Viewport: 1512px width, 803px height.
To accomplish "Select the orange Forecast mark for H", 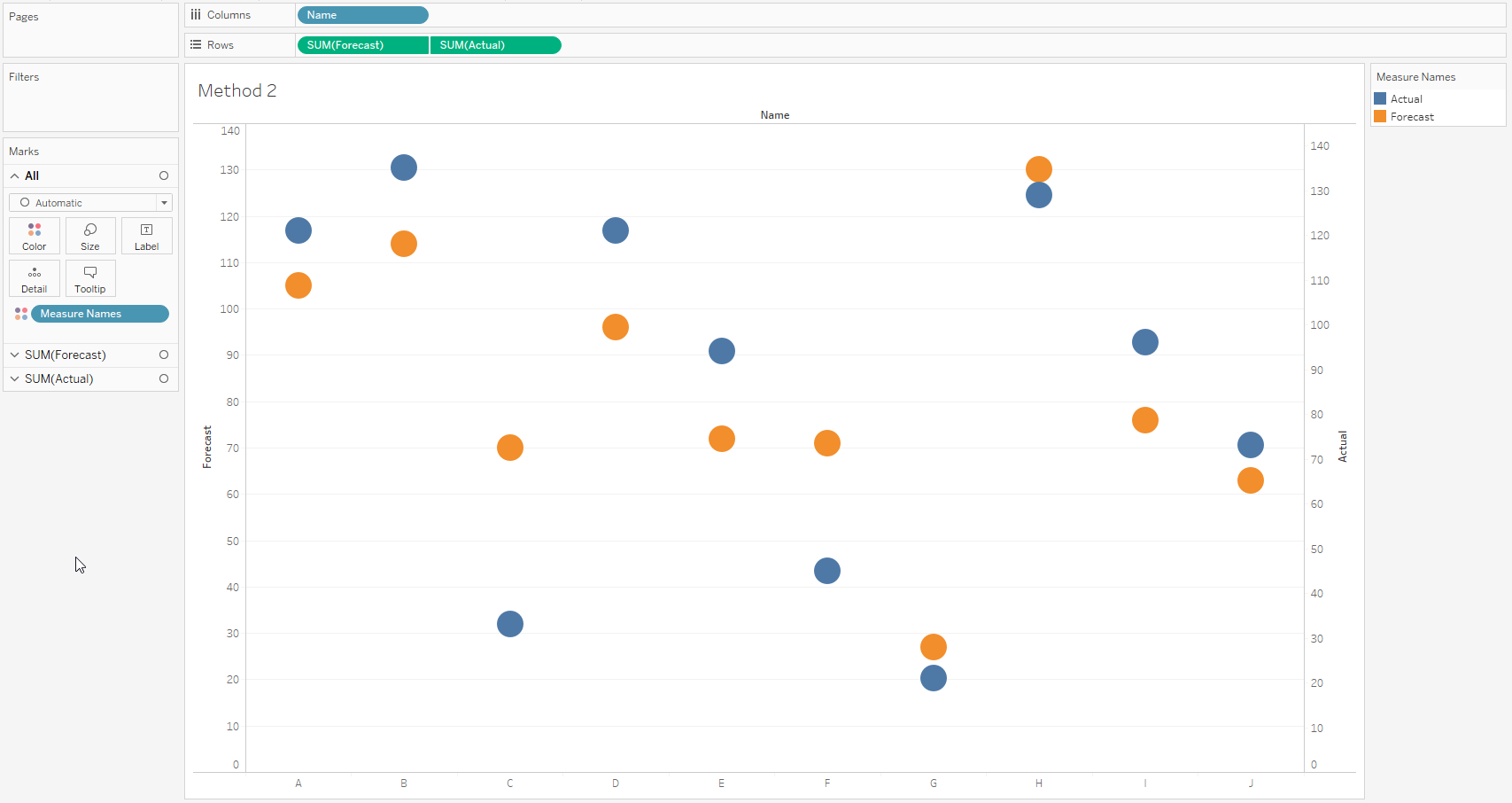I will click(x=1039, y=168).
